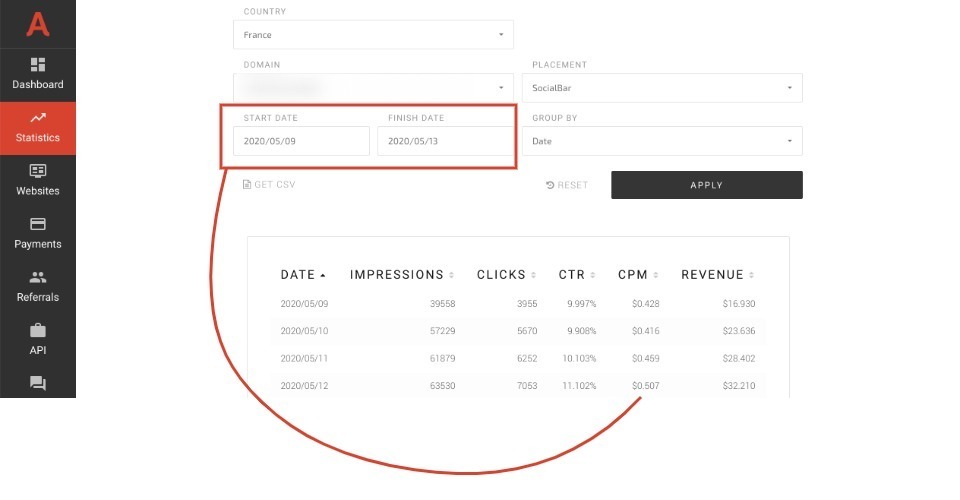
Task: Click the Apply button
Action: (x=707, y=185)
